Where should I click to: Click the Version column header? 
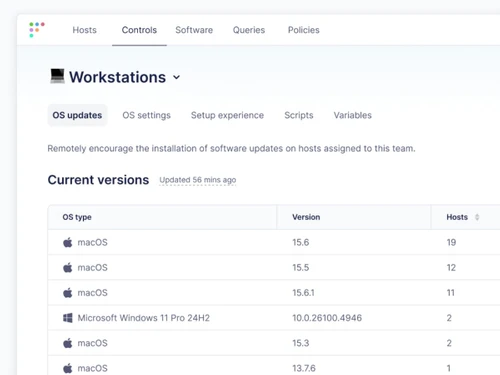(x=306, y=217)
